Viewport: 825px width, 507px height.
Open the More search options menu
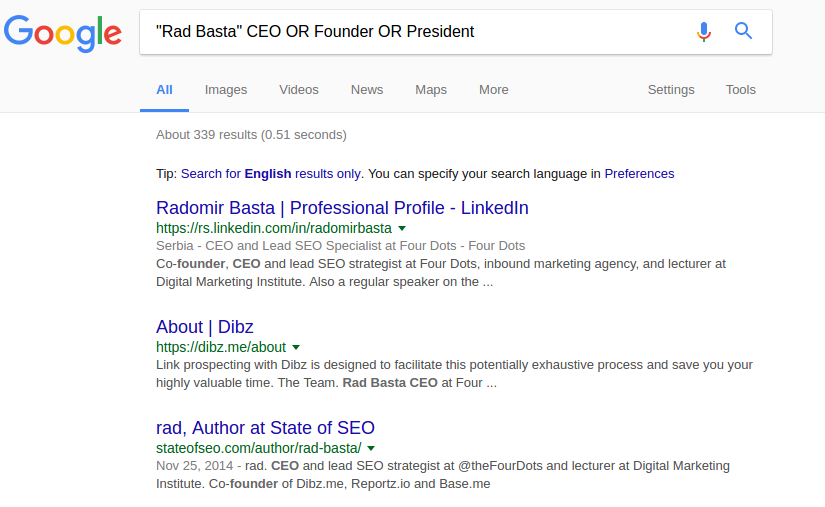[x=494, y=90]
